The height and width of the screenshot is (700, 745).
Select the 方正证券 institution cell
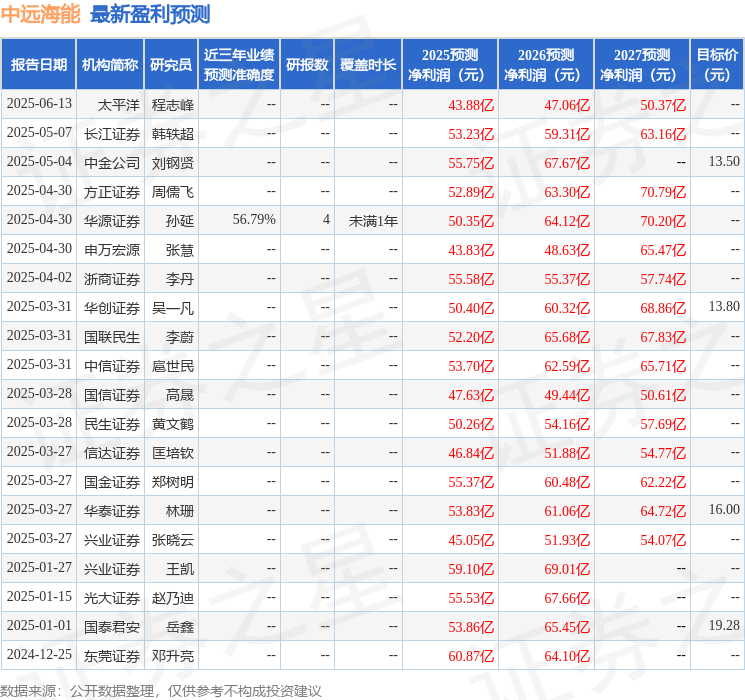[112, 192]
